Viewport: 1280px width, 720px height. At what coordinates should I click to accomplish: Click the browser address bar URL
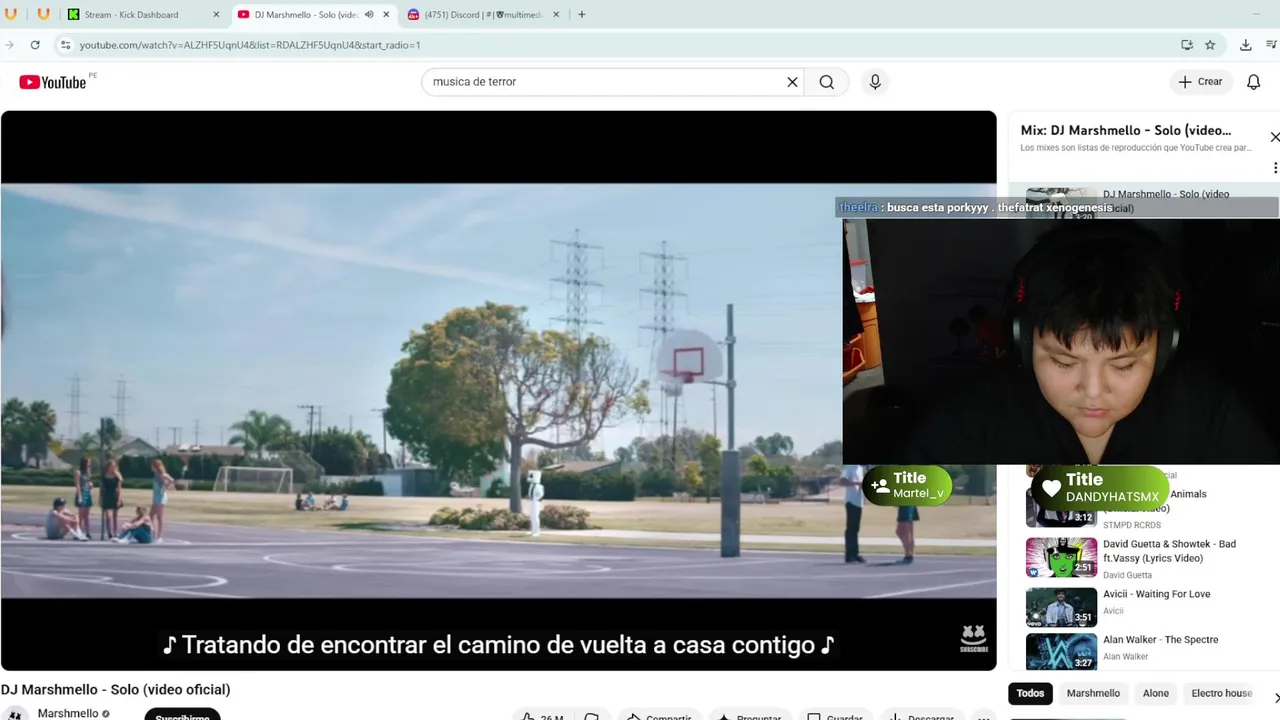250,45
